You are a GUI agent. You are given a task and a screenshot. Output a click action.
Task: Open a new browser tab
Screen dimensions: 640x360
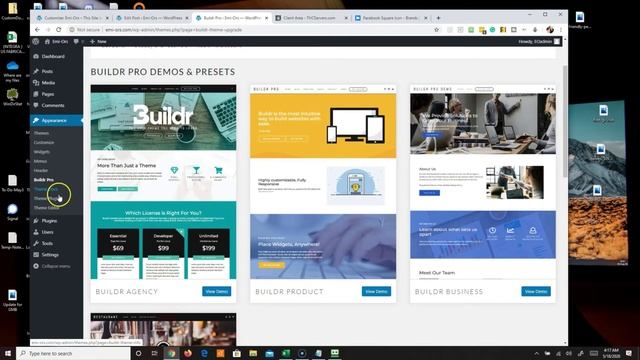(438, 18)
